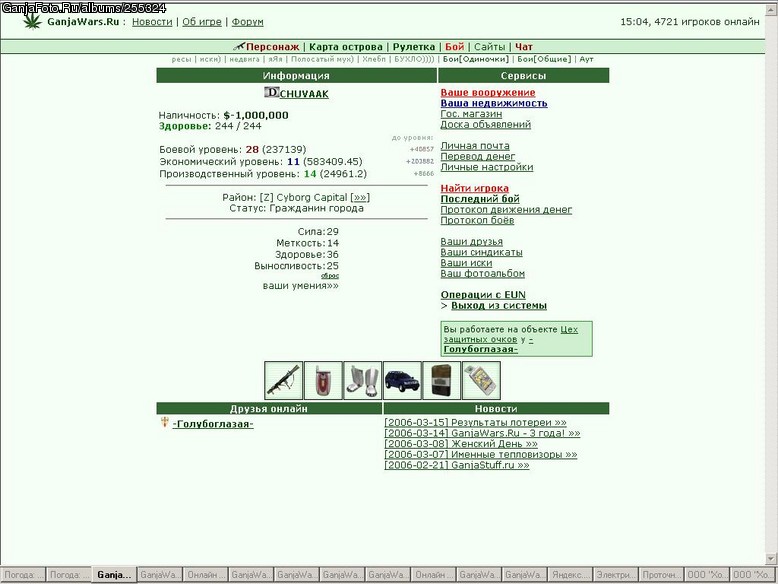This screenshot has height=584, width=778.
Task: Click the last inventory item icon
Action: pos(481,381)
